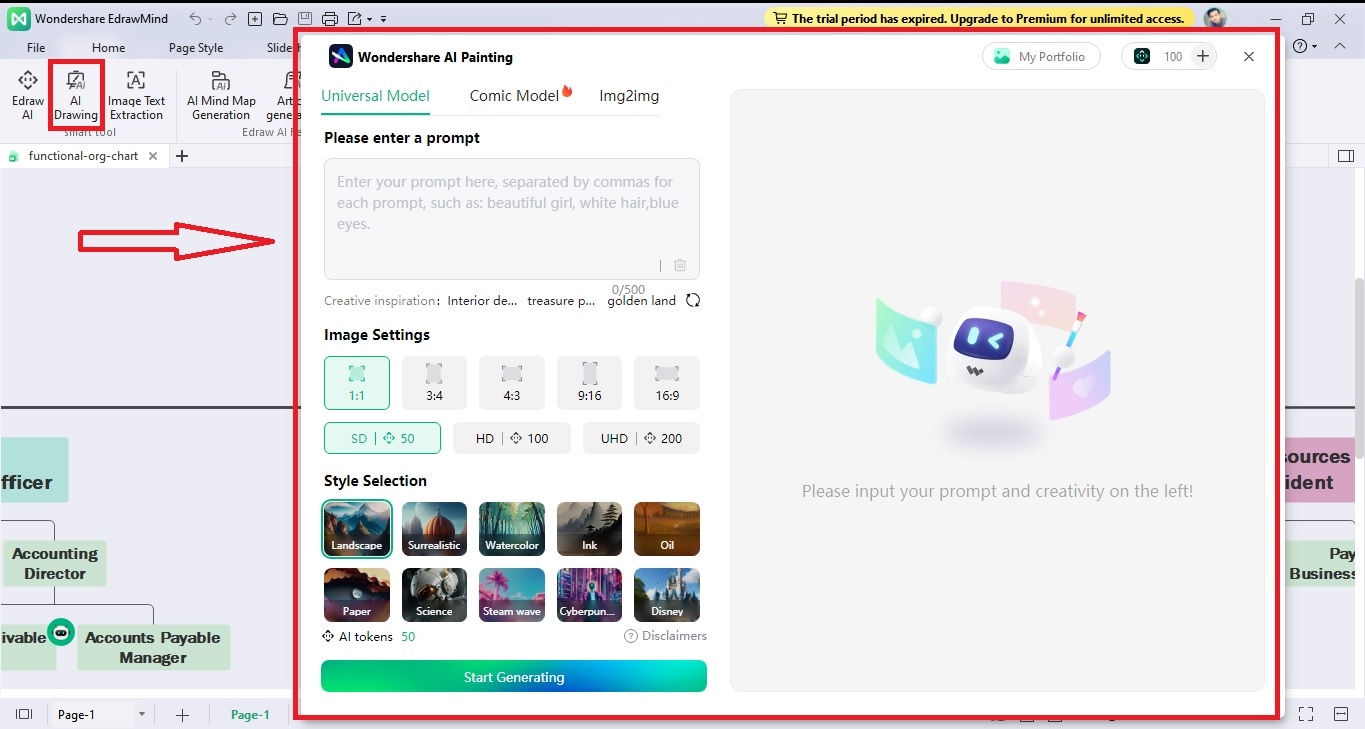Open the Help question mark icon
The height and width of the screenshot is (729, 1365).
1300,47
